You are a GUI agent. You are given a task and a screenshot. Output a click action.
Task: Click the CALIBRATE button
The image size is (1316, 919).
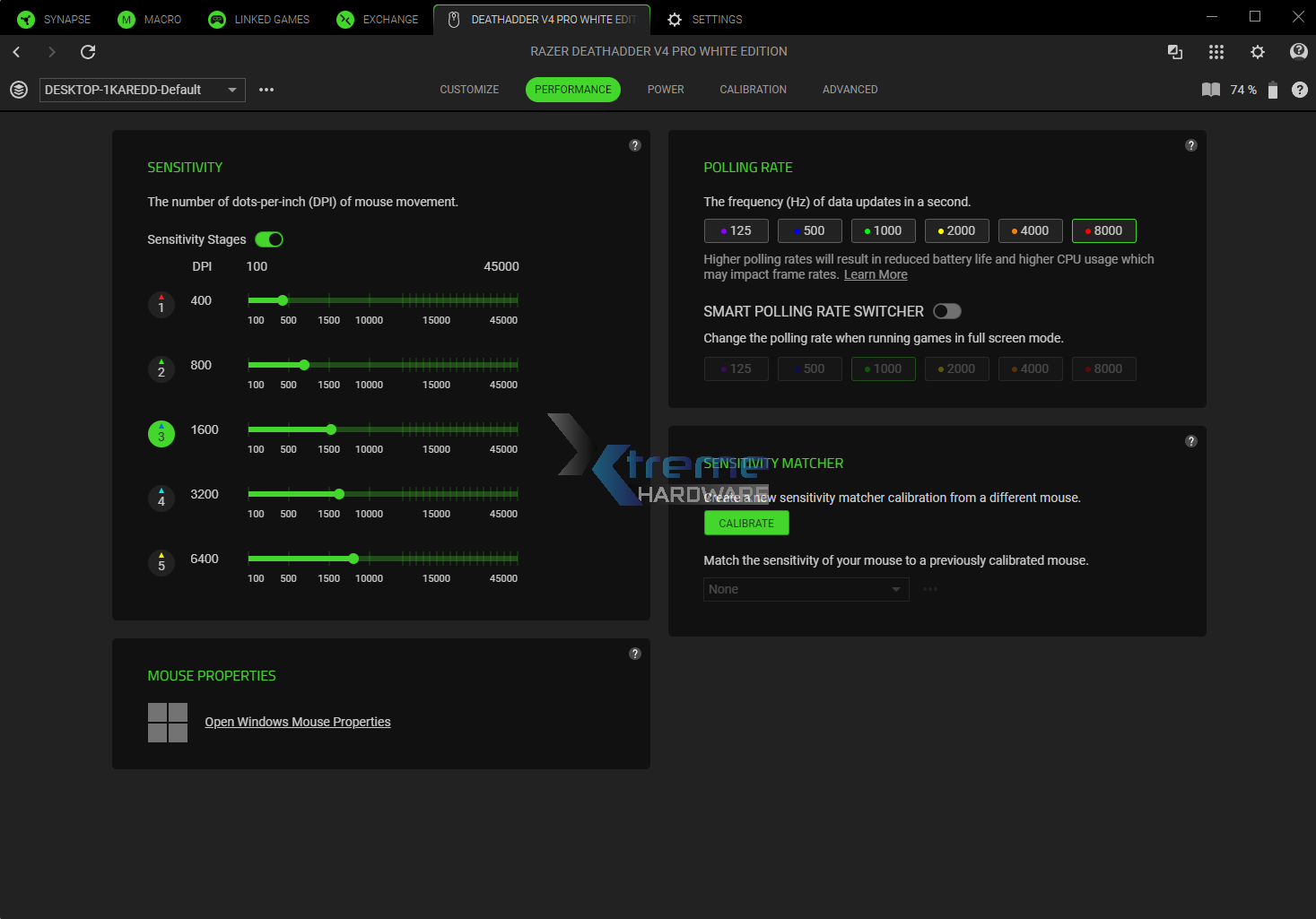pyautogui.click(x=745, y=523)
